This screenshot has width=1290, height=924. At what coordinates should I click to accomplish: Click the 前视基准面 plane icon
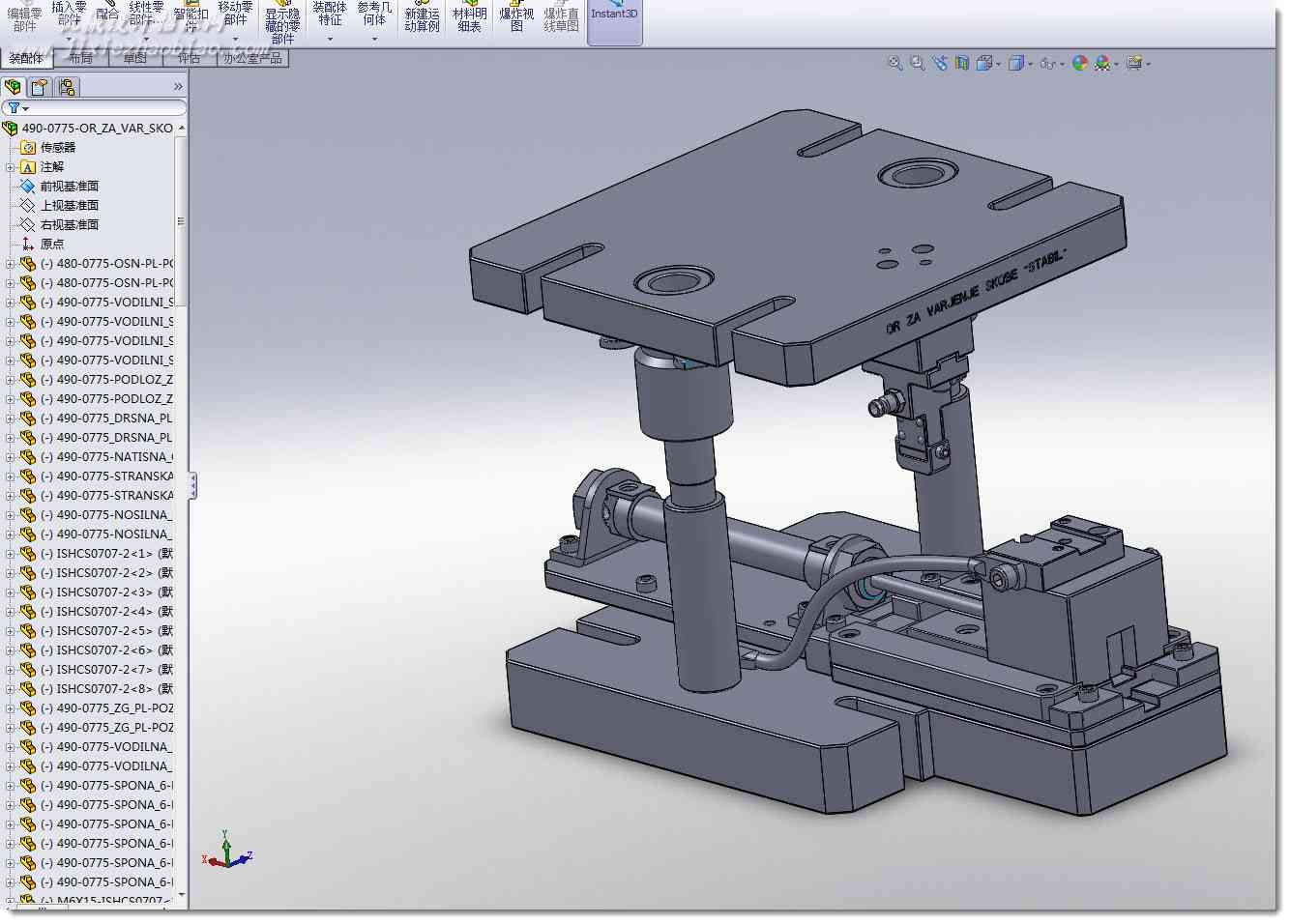[28, 187]
